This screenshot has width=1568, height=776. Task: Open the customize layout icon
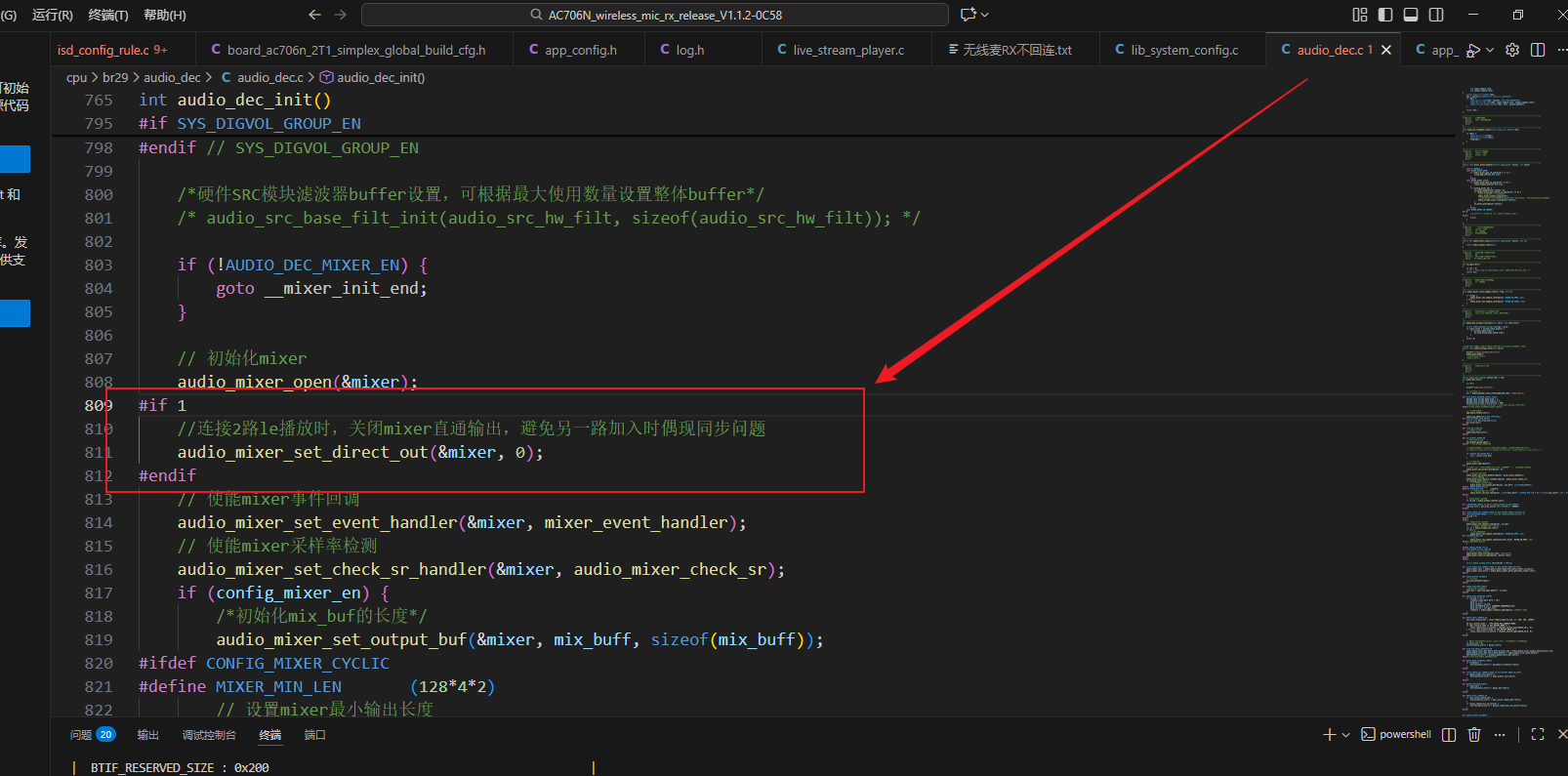click(1360, 15)
